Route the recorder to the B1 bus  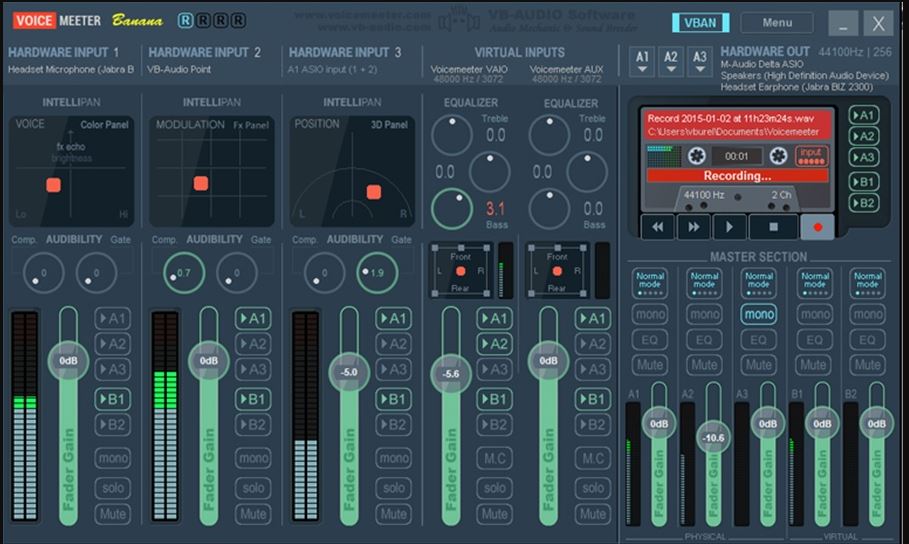(x=863, y=182)
